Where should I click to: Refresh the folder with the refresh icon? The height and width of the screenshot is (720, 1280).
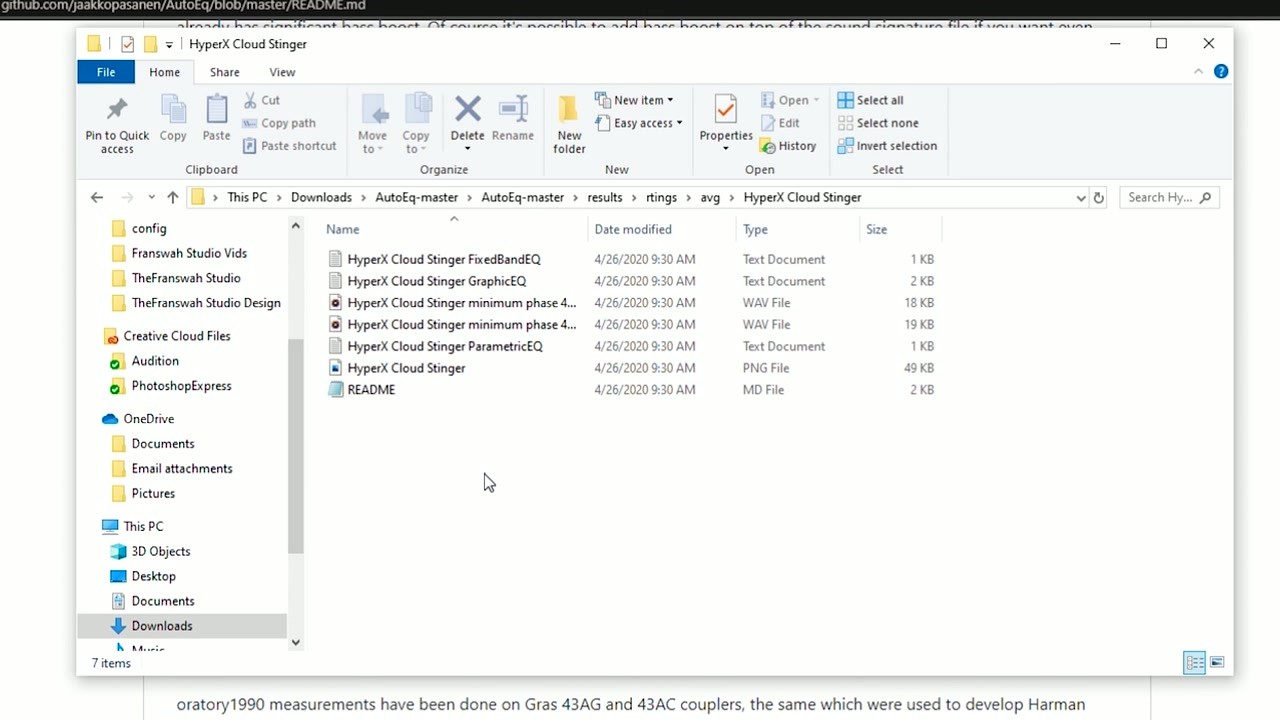[x=1098, y=197]
